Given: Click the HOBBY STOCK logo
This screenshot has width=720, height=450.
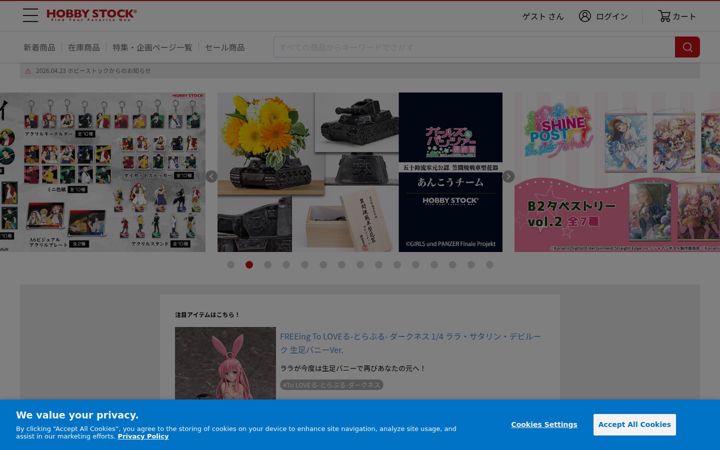Looking at the screenshot, I should click(91, 15).
